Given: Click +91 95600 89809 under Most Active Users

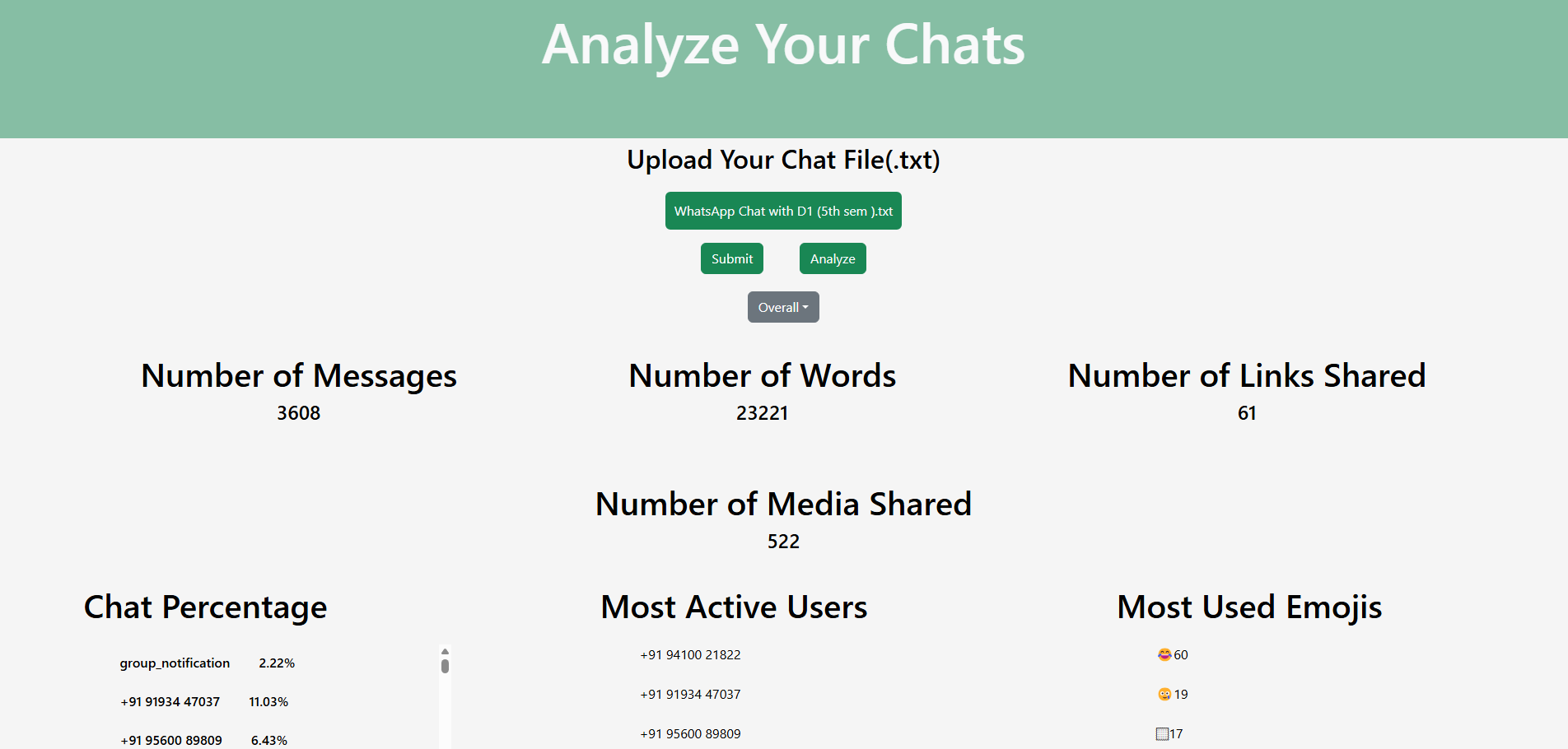Looking at the screenshot, I should pos(690,734).
